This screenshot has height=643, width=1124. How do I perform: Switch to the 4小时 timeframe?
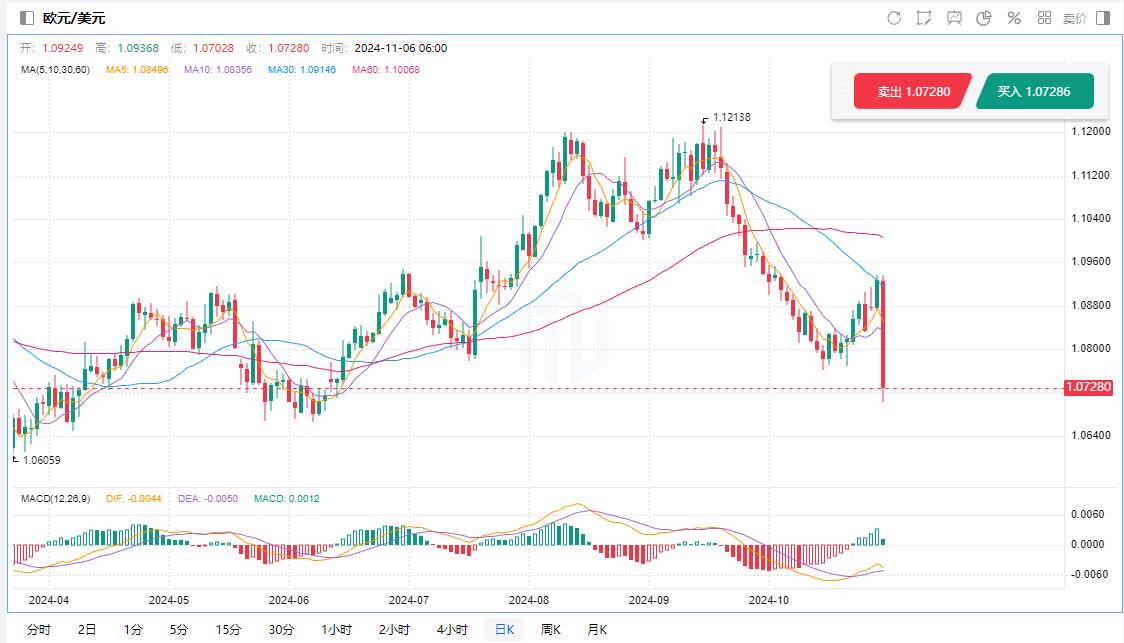(x=452, y=630)
